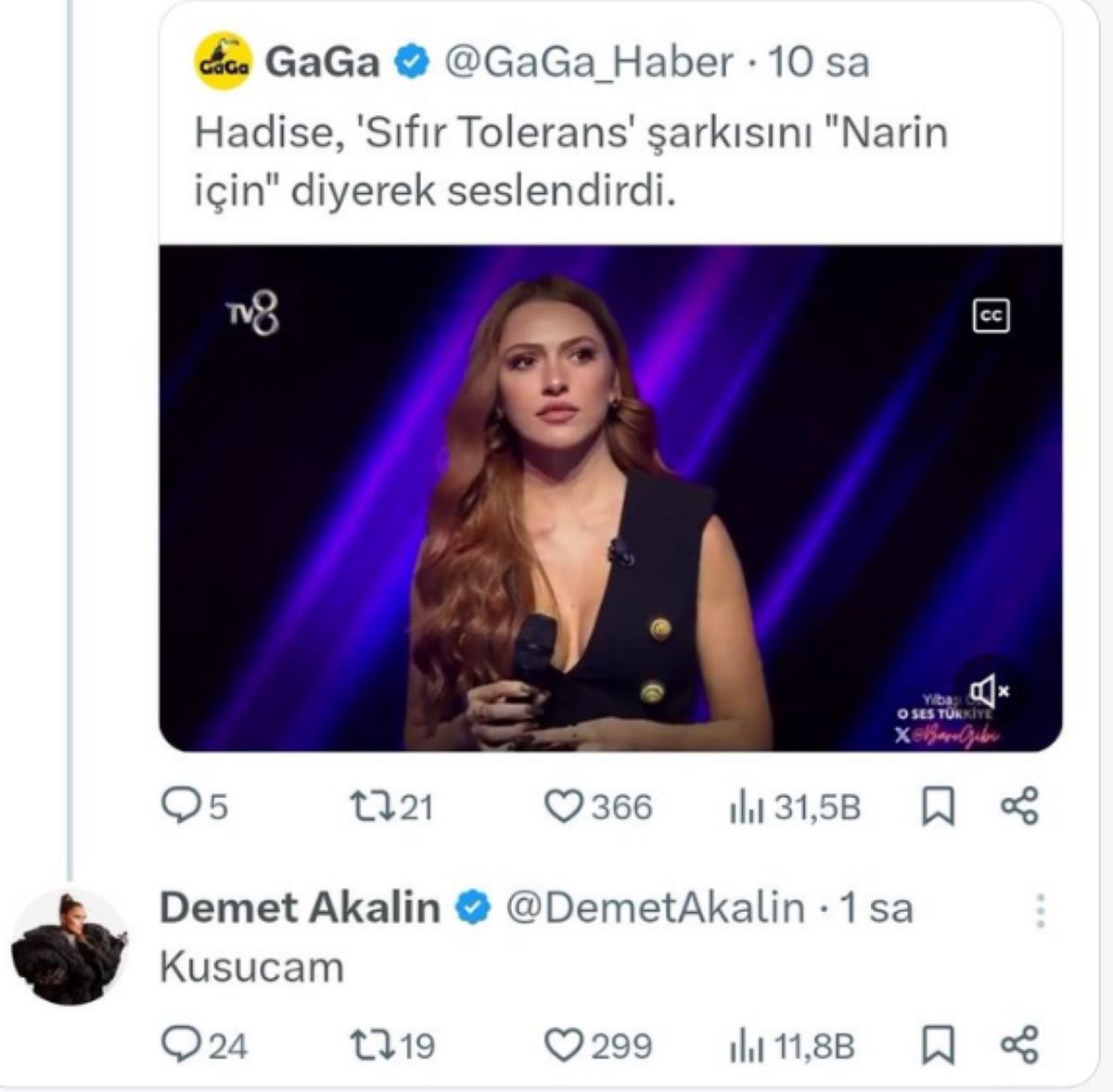The height and width of the screenshot is (1092, 1113).
Task: Toggle closed captions CC on video
Action: (991, 316)
